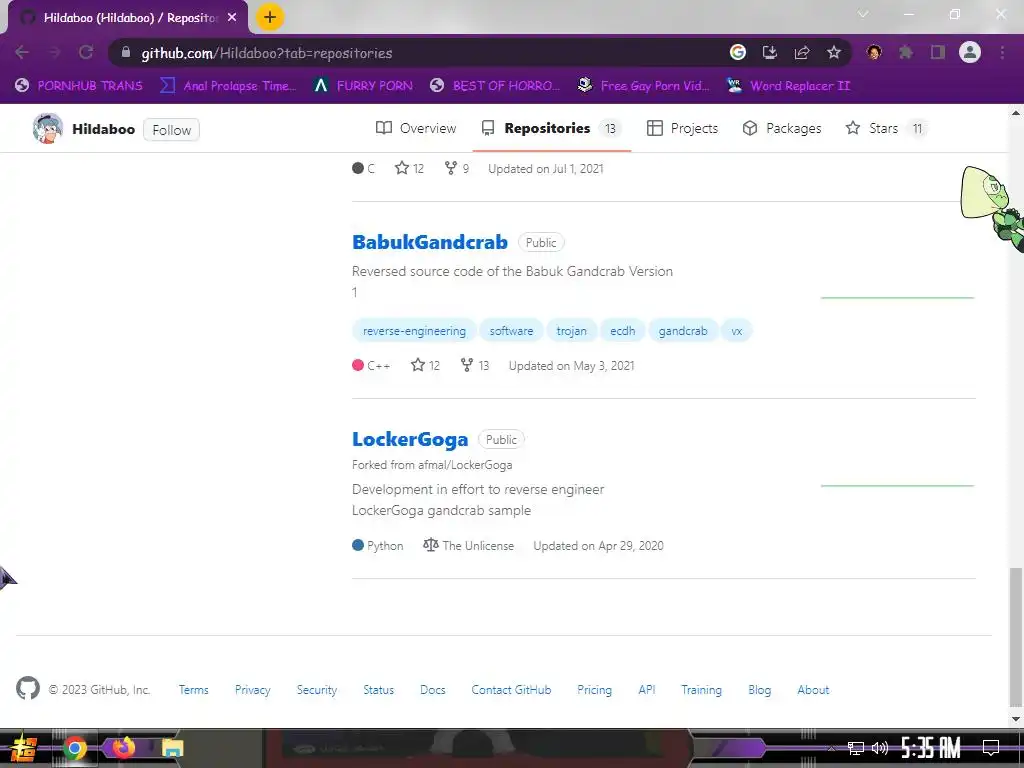Open the Chrome three-dot menu
This screenshot has width=1024, height=768.
point(1002,52)
